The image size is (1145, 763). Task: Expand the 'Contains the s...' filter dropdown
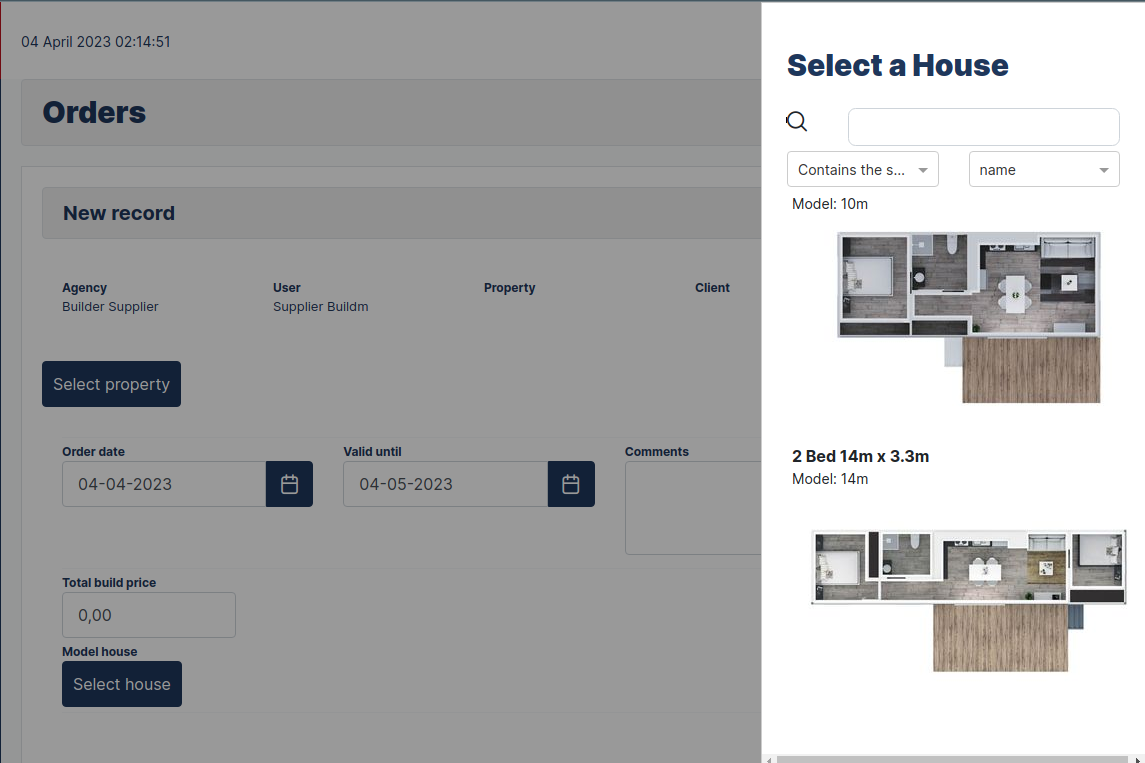[863, 170]
